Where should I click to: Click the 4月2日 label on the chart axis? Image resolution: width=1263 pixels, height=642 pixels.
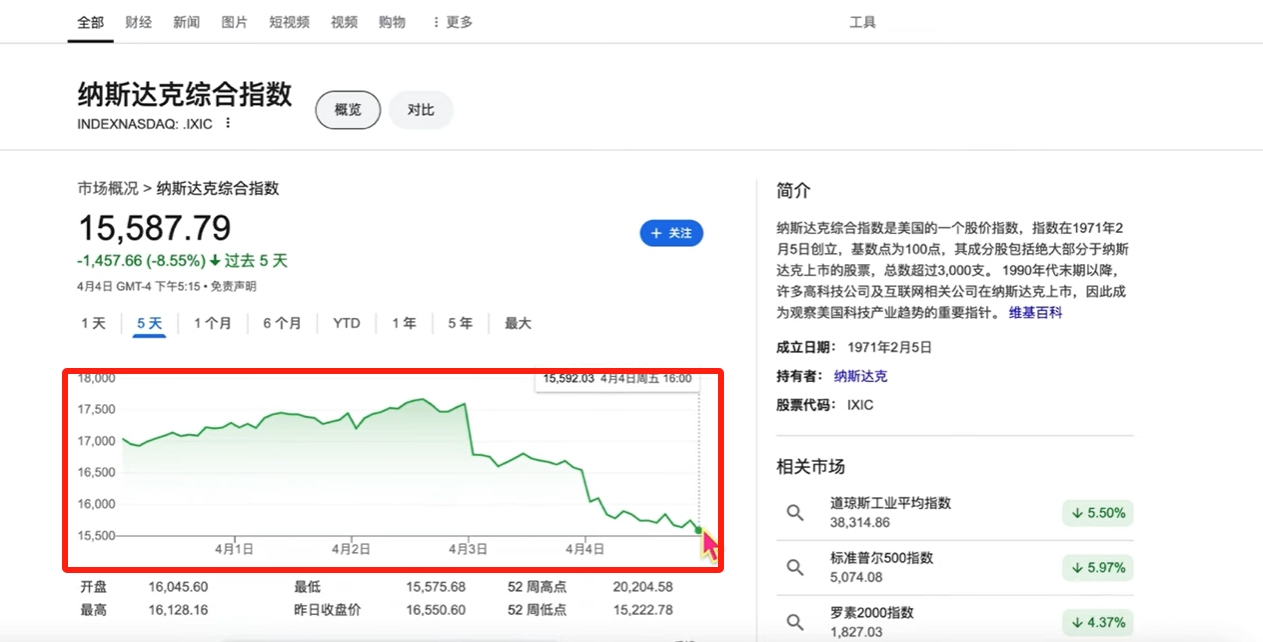(x=351, y=549)
